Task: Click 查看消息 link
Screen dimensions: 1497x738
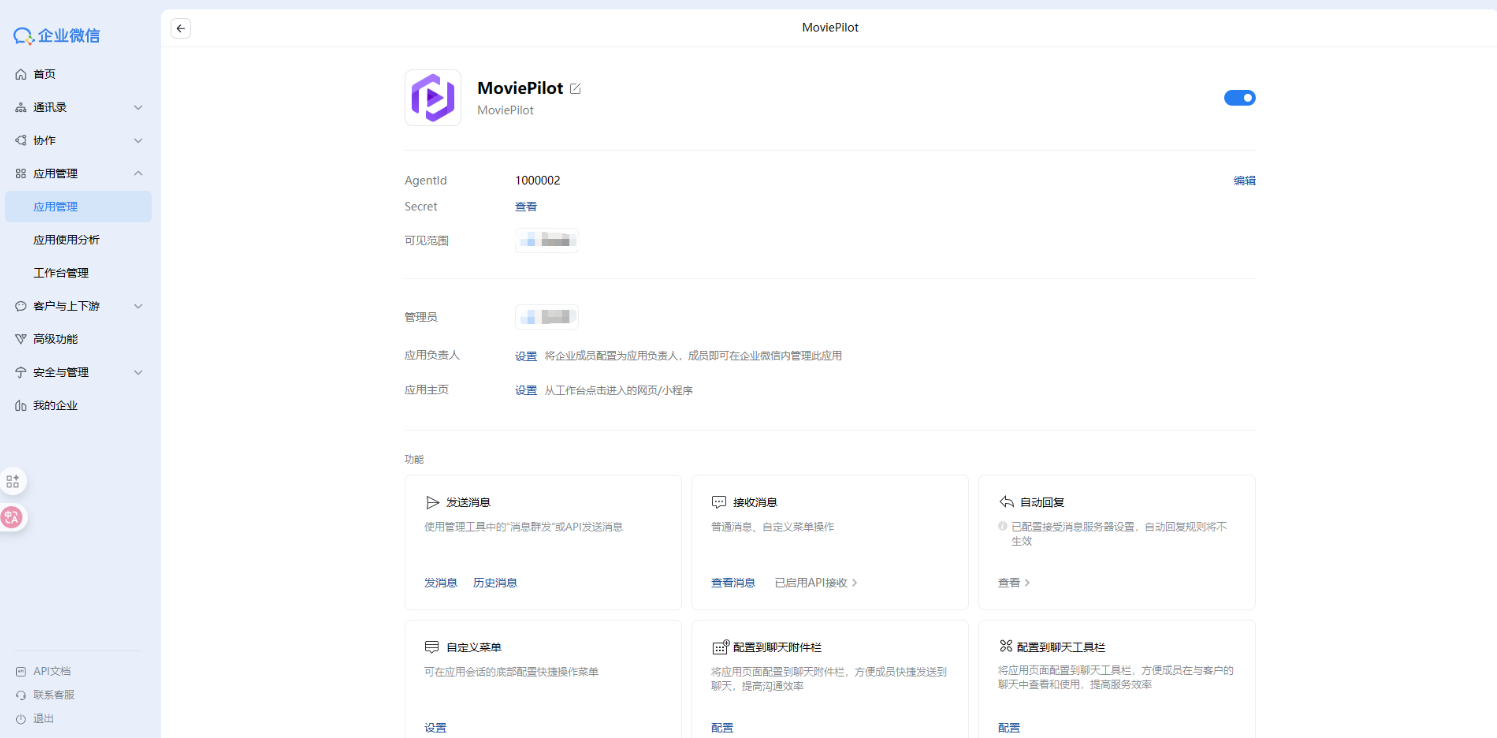Action: click(x=733, y=583)
